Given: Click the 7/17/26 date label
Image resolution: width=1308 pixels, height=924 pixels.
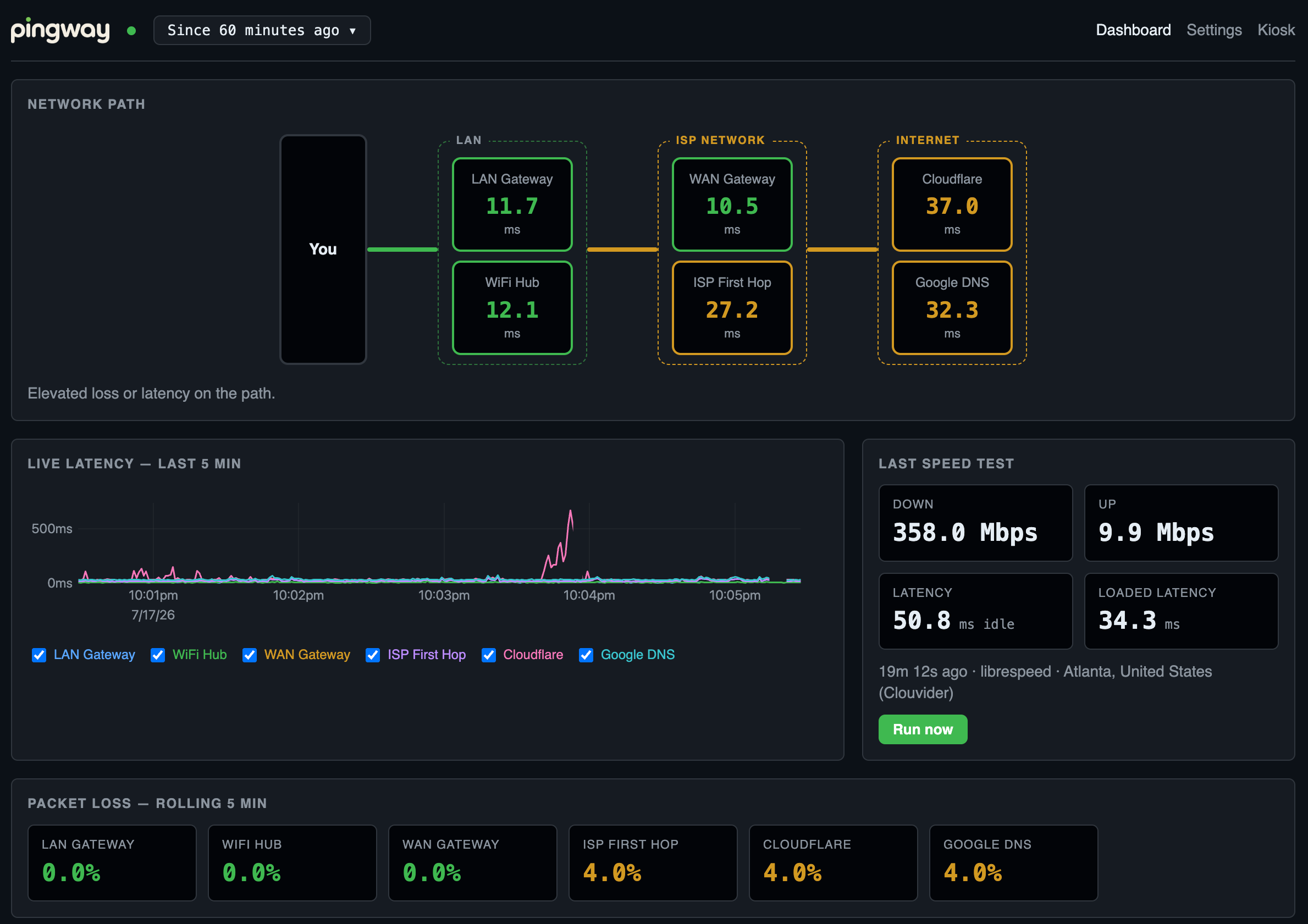Looking at the screenshot, I should click(x=153, y=615).
